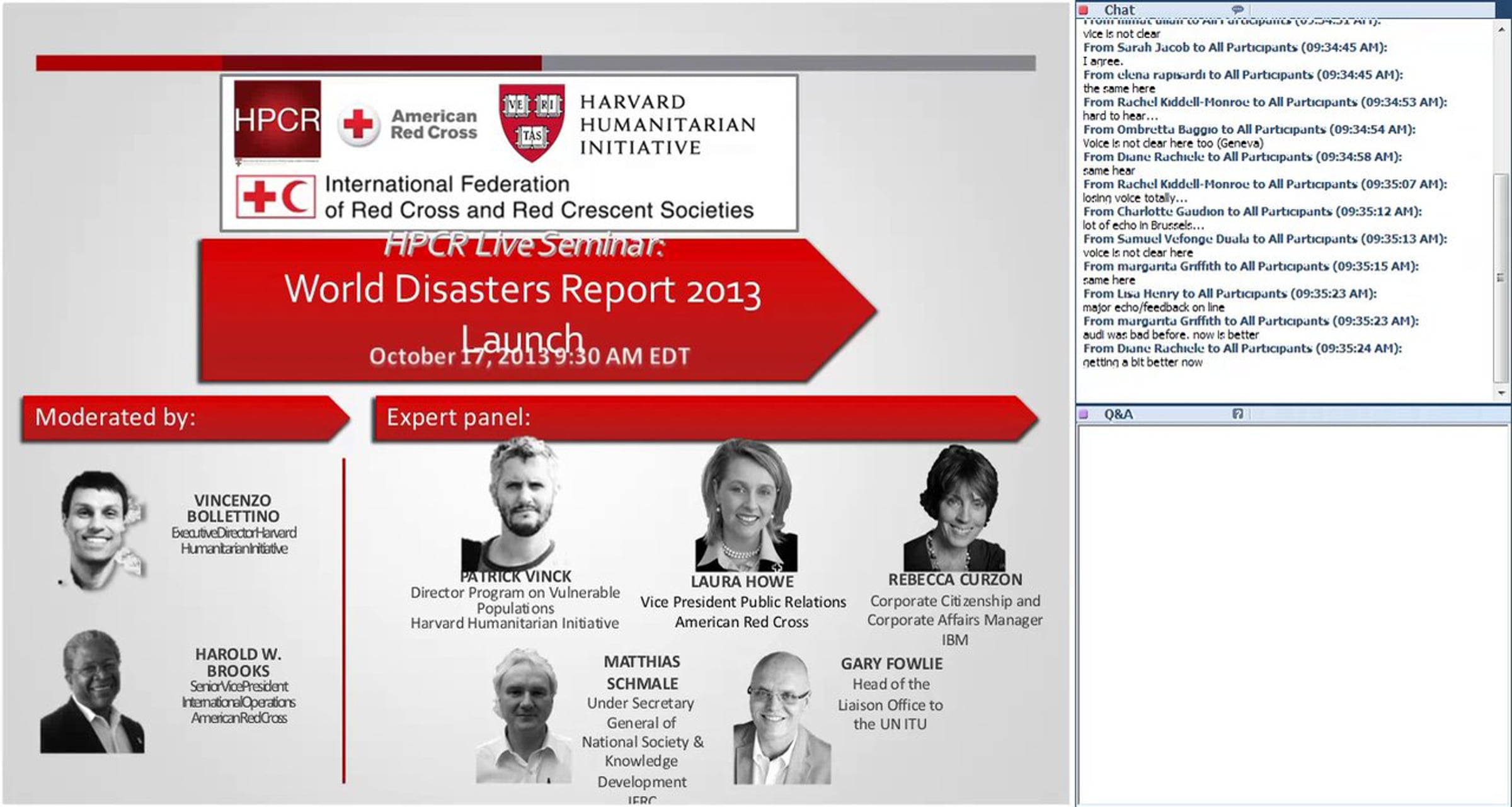Click the Harvard Veritas shield logo
Viewport: 1512px width, 807px height.
pos(532,123)
